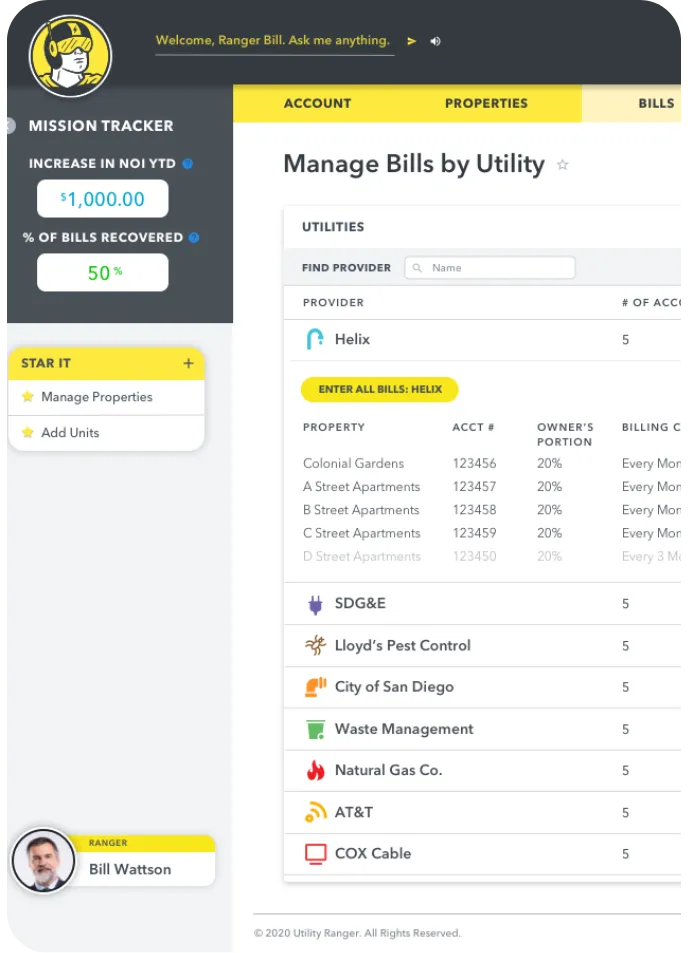Select C Street Apartments property
The image size is (688, 953).
click(x=362, y=533)
